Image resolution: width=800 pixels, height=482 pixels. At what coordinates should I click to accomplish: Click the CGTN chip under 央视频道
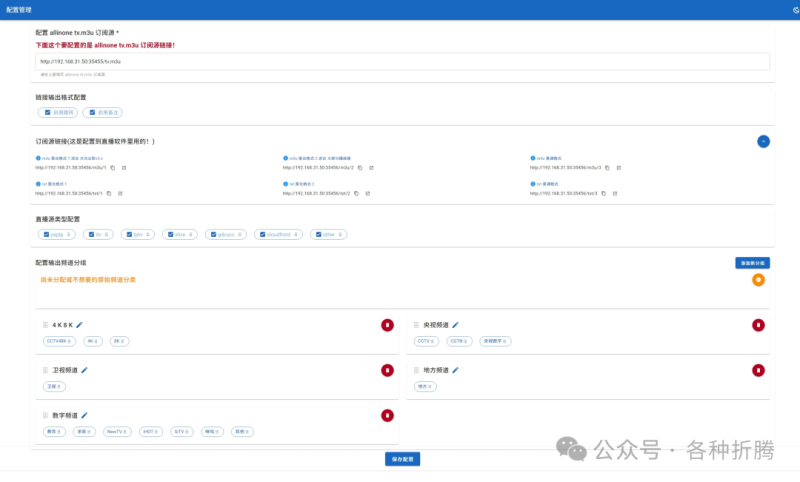click(x=459, y=341)
